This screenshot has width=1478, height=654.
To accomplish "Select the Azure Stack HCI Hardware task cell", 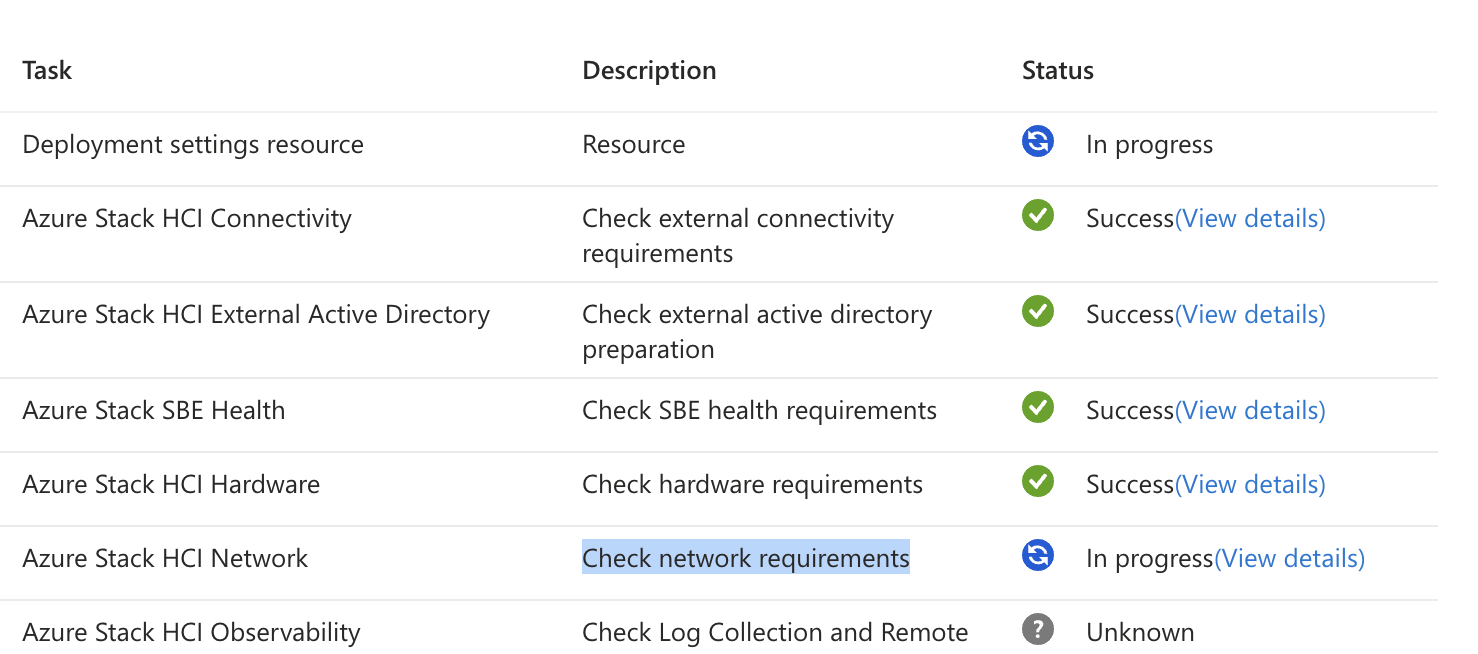I will pos(171,484).
